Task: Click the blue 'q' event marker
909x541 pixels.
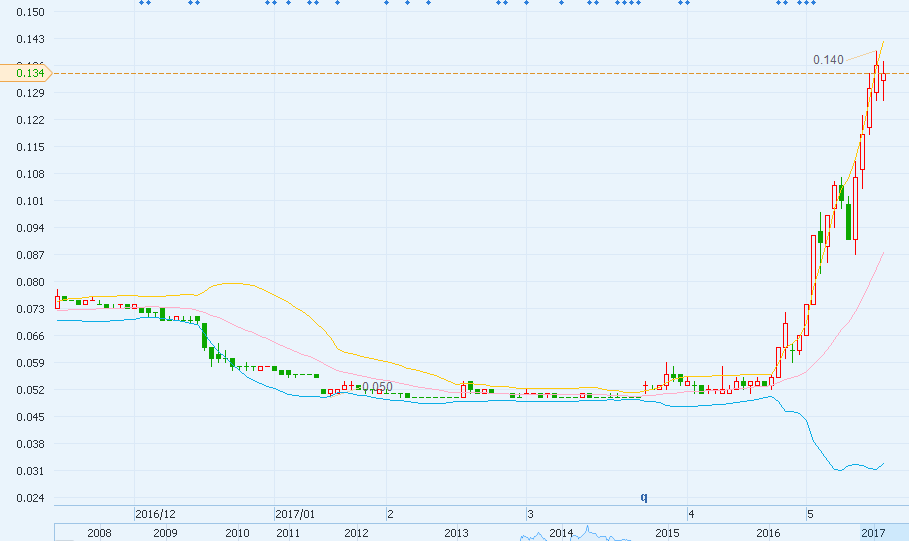Action: click(x=643, y=497)
